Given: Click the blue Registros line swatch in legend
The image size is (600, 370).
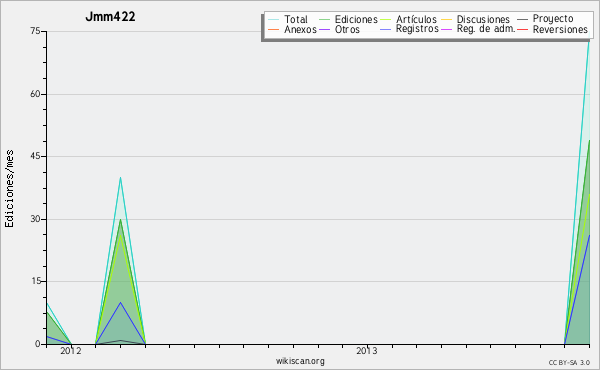Looking at the screenshot, I should pyautogui.click(x=386, y=29).
